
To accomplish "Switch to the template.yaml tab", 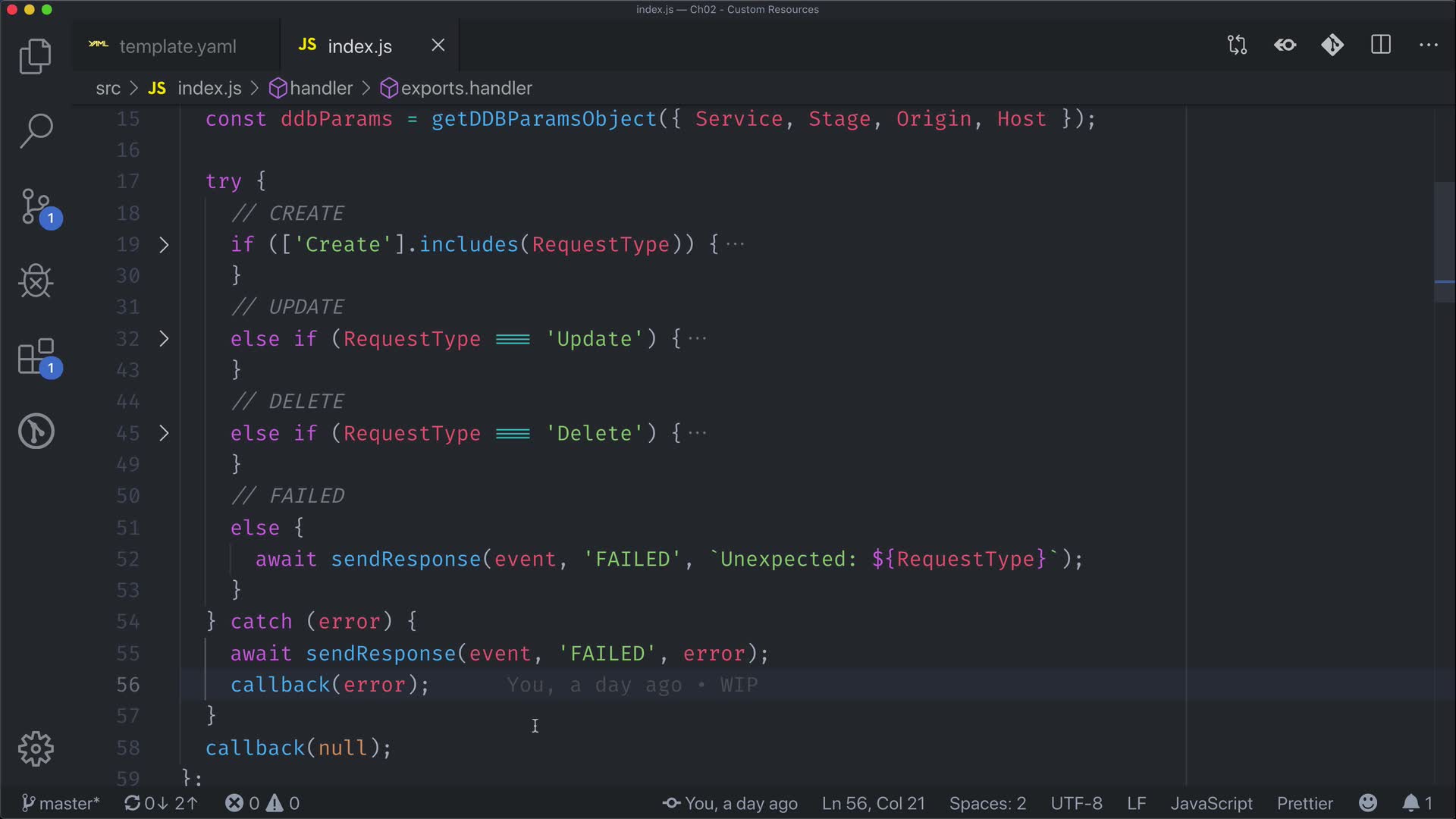I will tap(177, 46).
